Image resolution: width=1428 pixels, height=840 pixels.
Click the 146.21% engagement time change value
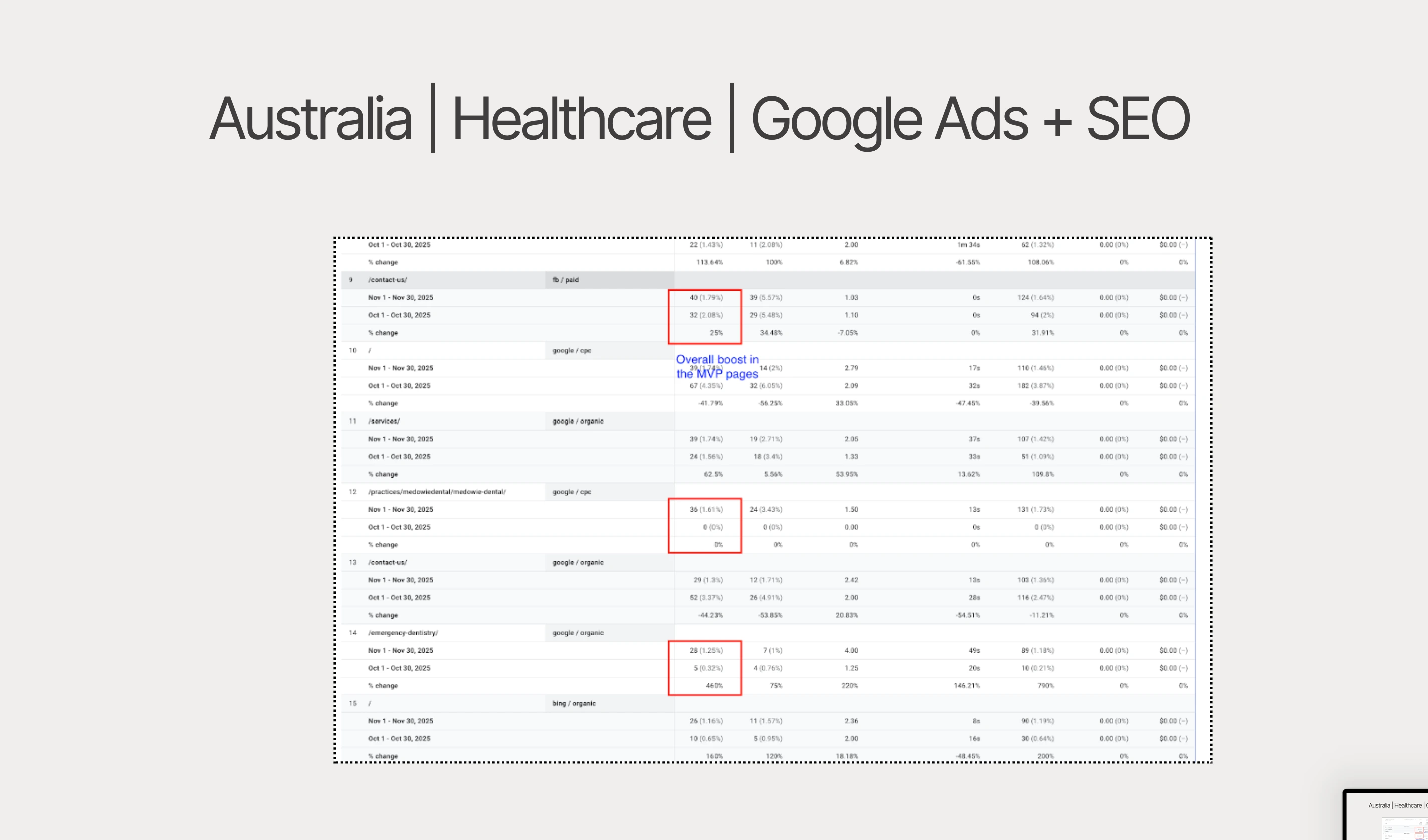(x=967, y=685)
